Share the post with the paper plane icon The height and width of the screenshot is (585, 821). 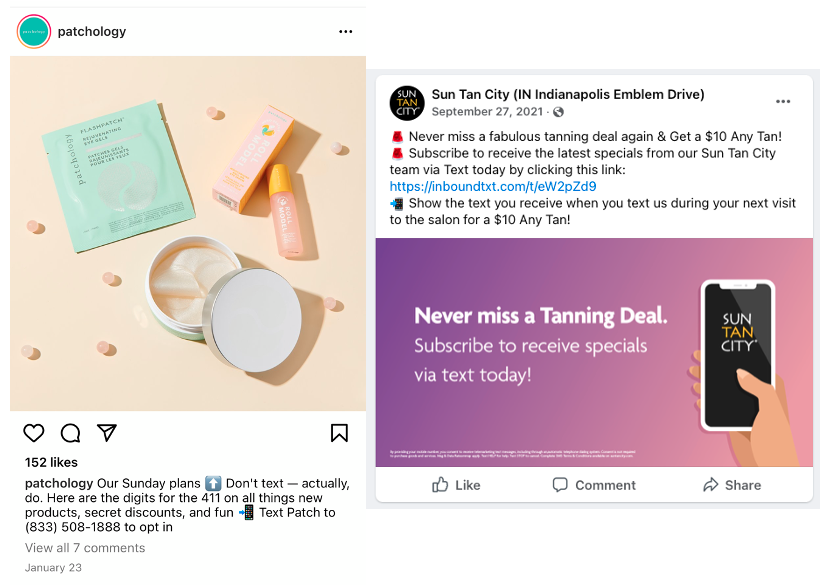pyautogui.click(x=107, y=433)
